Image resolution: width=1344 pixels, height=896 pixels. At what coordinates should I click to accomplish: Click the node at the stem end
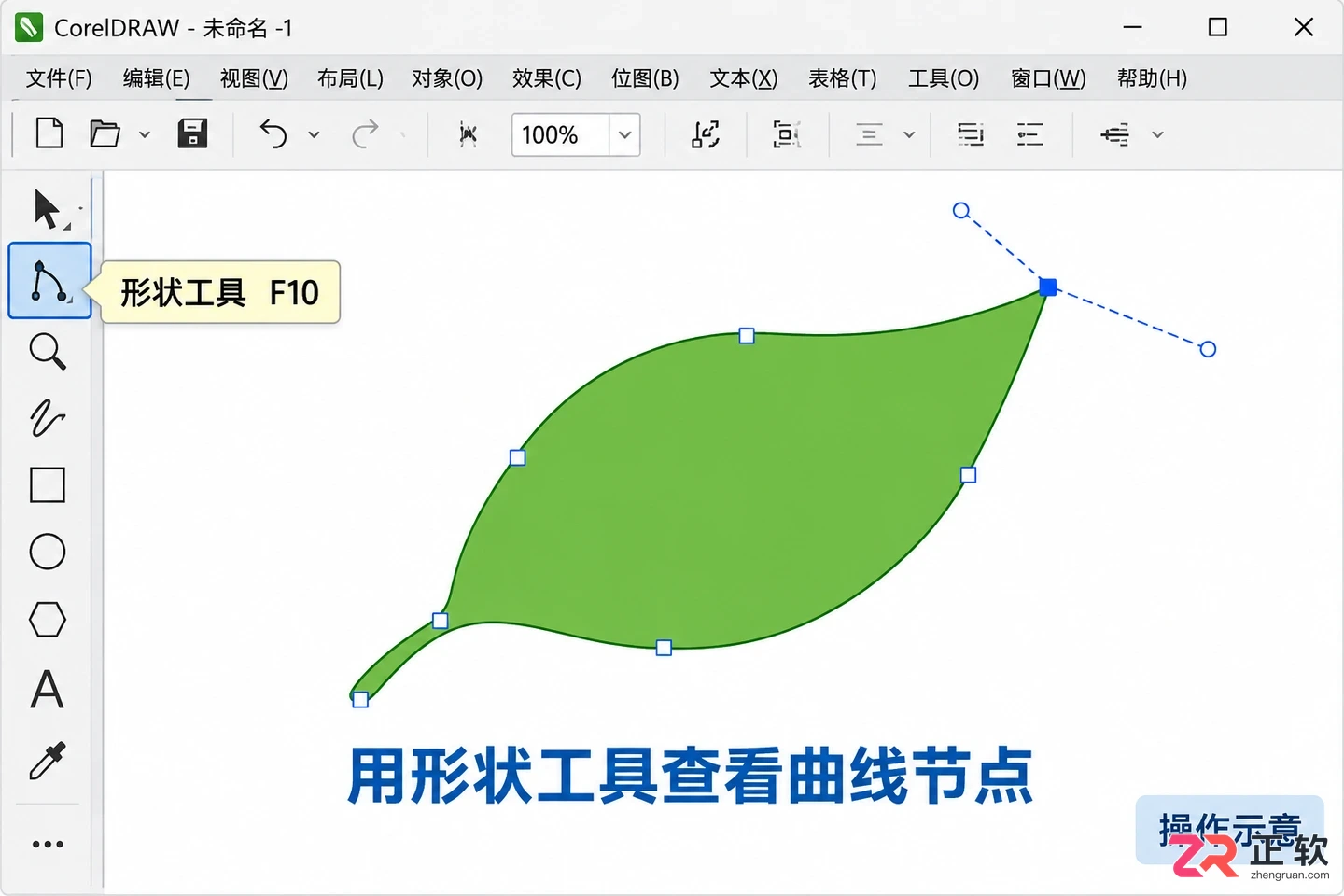tap(360, 700)
